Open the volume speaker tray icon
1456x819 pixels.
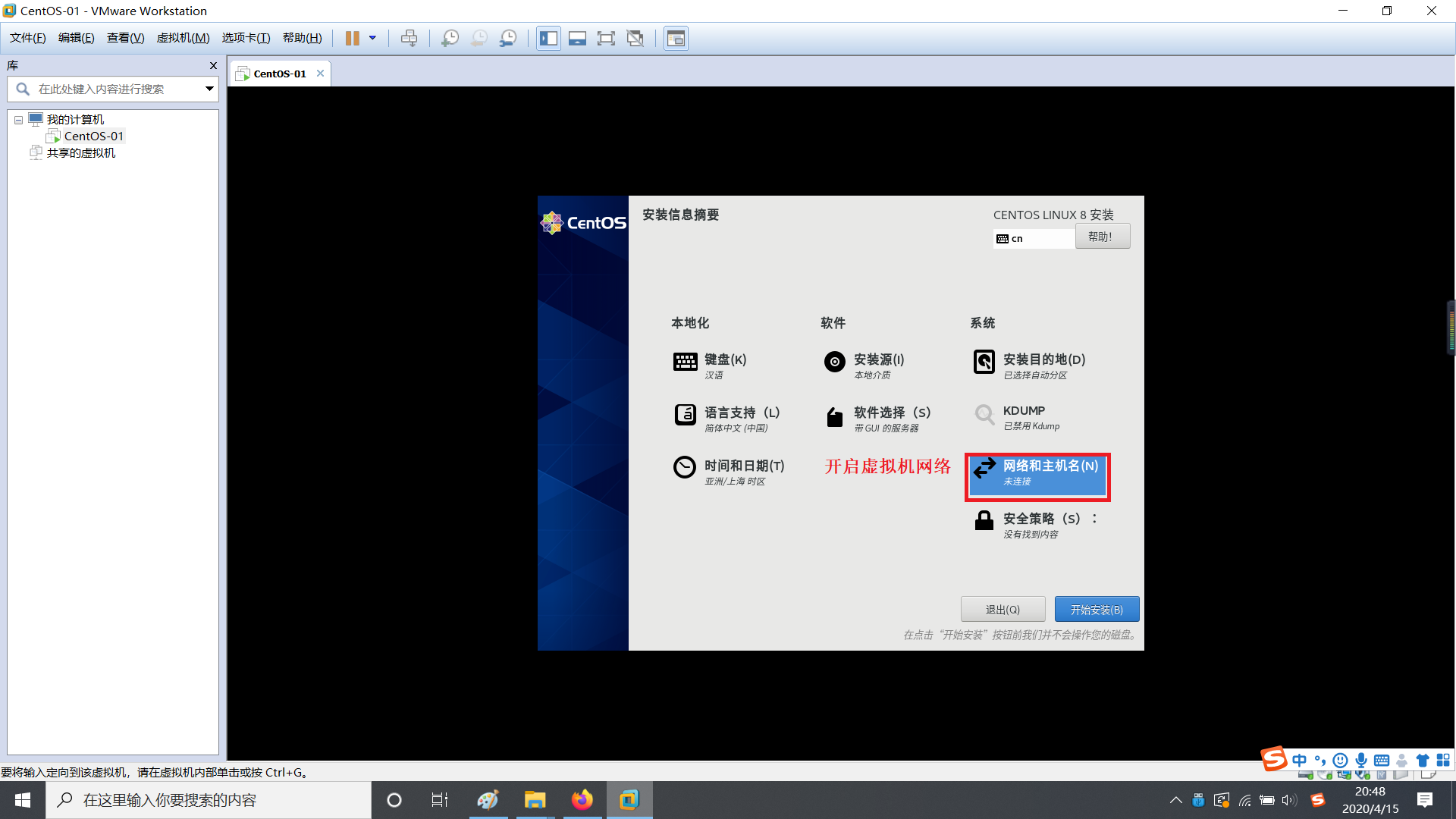click(1289, 800)
